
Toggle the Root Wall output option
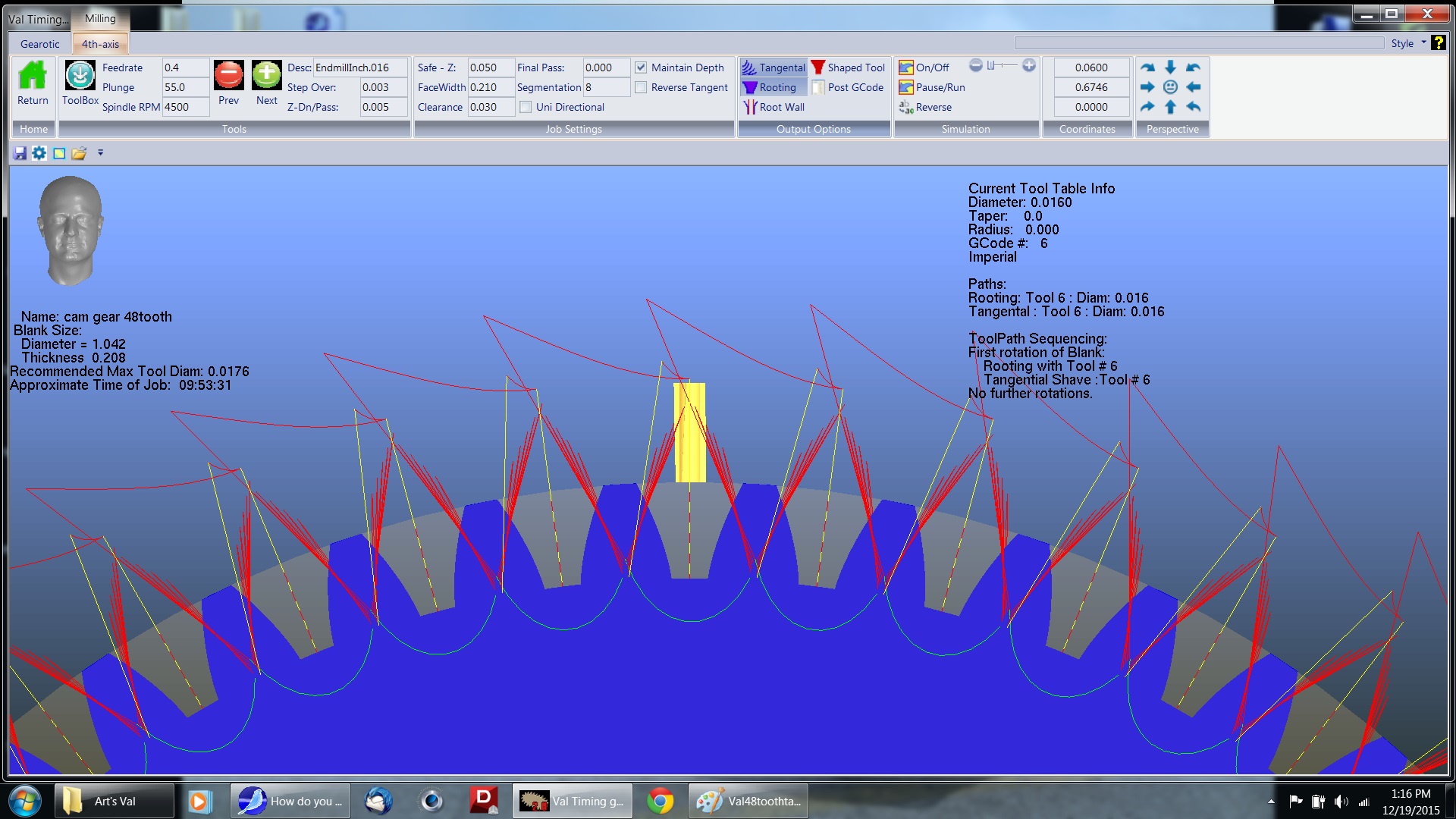click(773, 107)
